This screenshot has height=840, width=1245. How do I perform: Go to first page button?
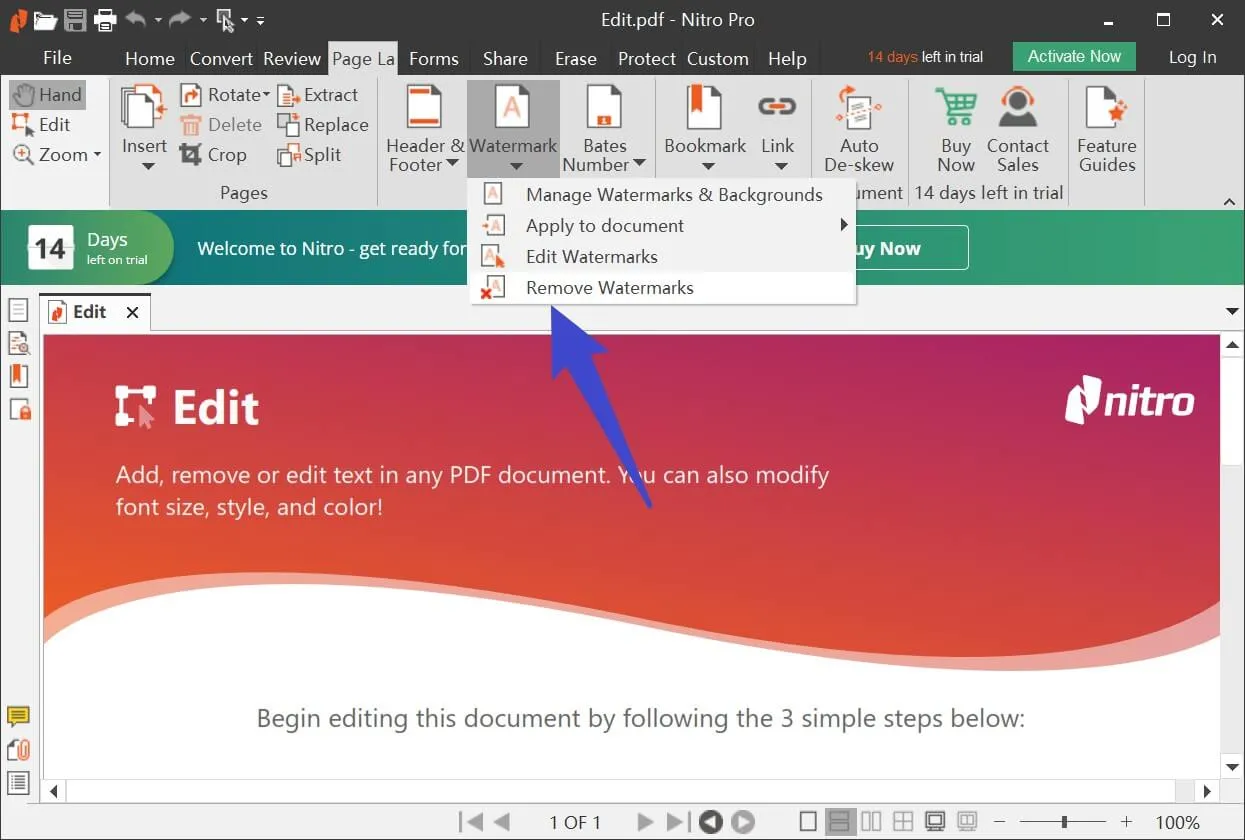coord(470,822)
